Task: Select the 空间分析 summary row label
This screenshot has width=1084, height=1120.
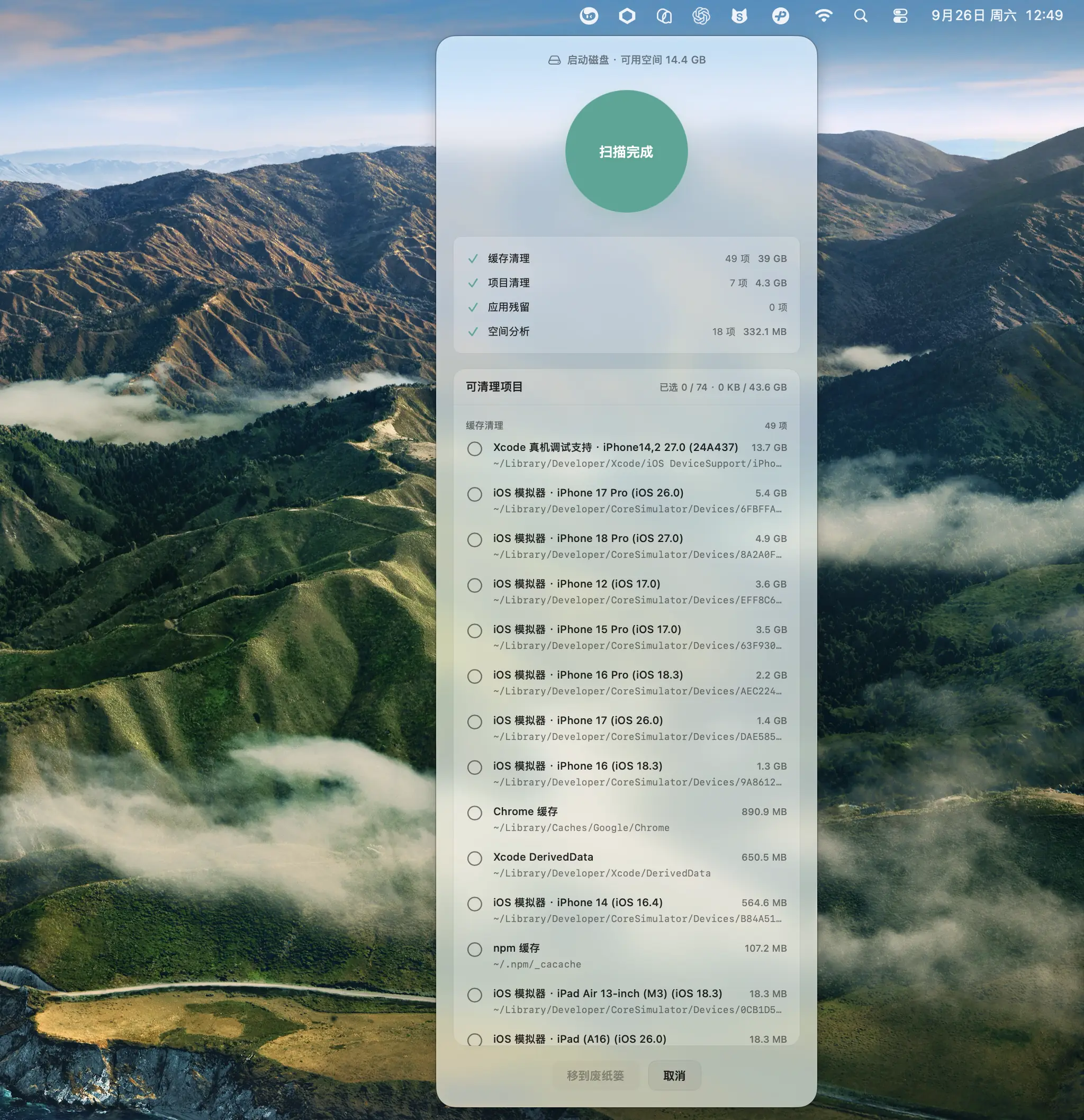Action: click(509, 331)
